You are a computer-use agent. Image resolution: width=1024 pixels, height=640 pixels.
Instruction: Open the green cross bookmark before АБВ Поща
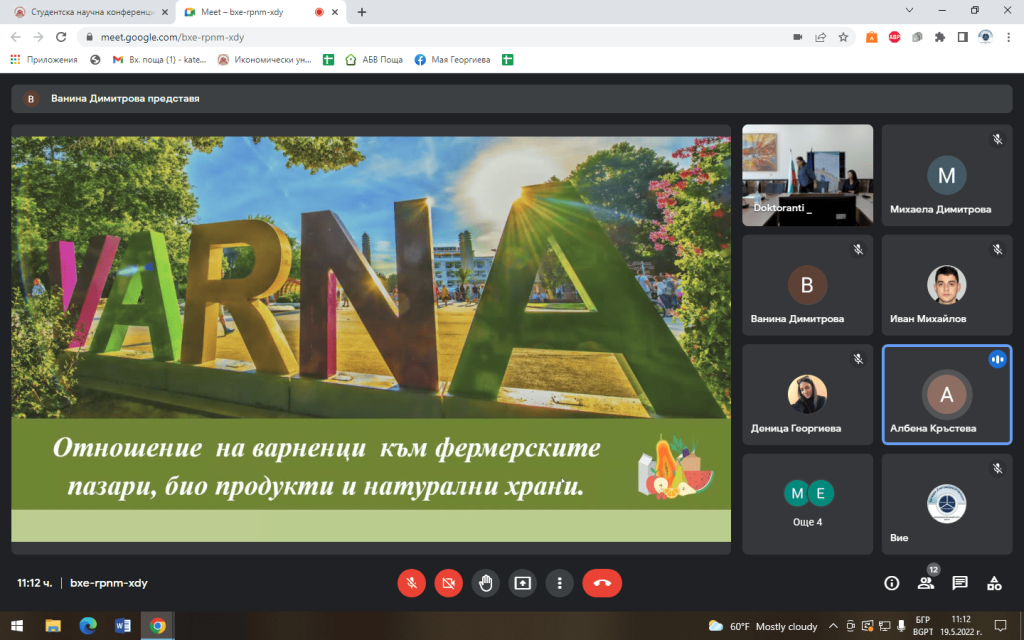coord(328,60)
